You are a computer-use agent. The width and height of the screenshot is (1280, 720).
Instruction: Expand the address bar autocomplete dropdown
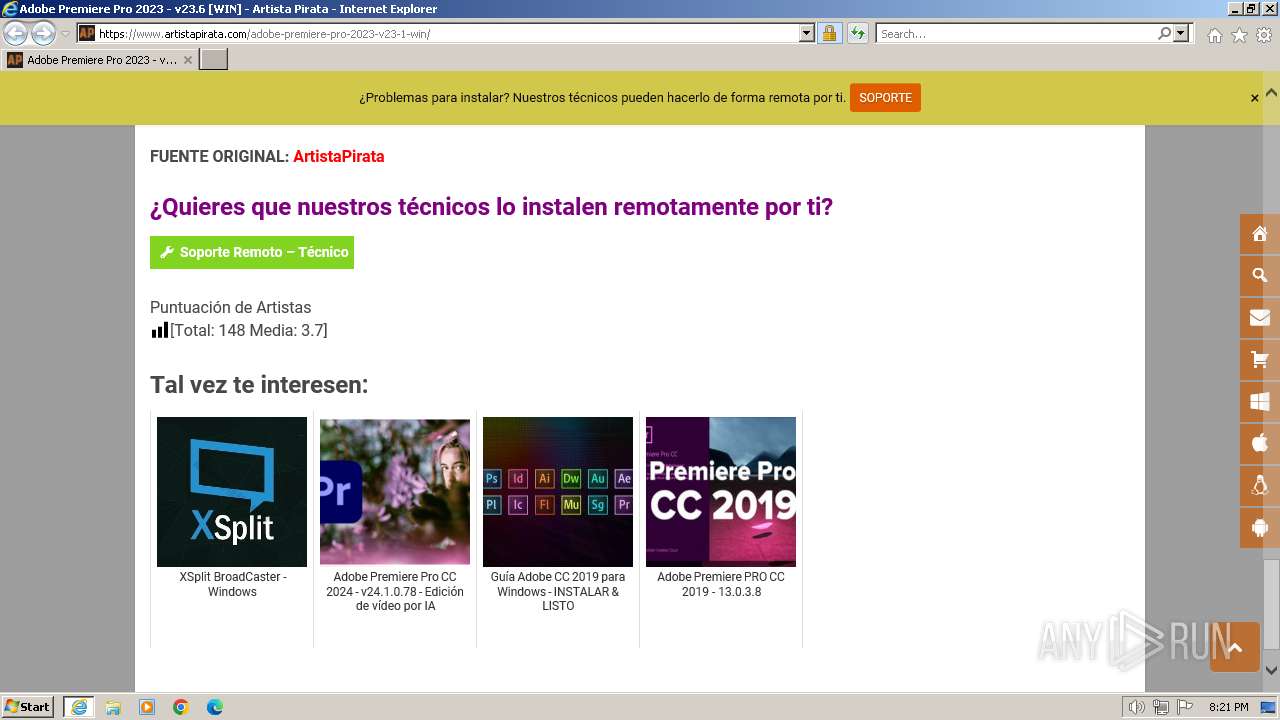(807, 33)
